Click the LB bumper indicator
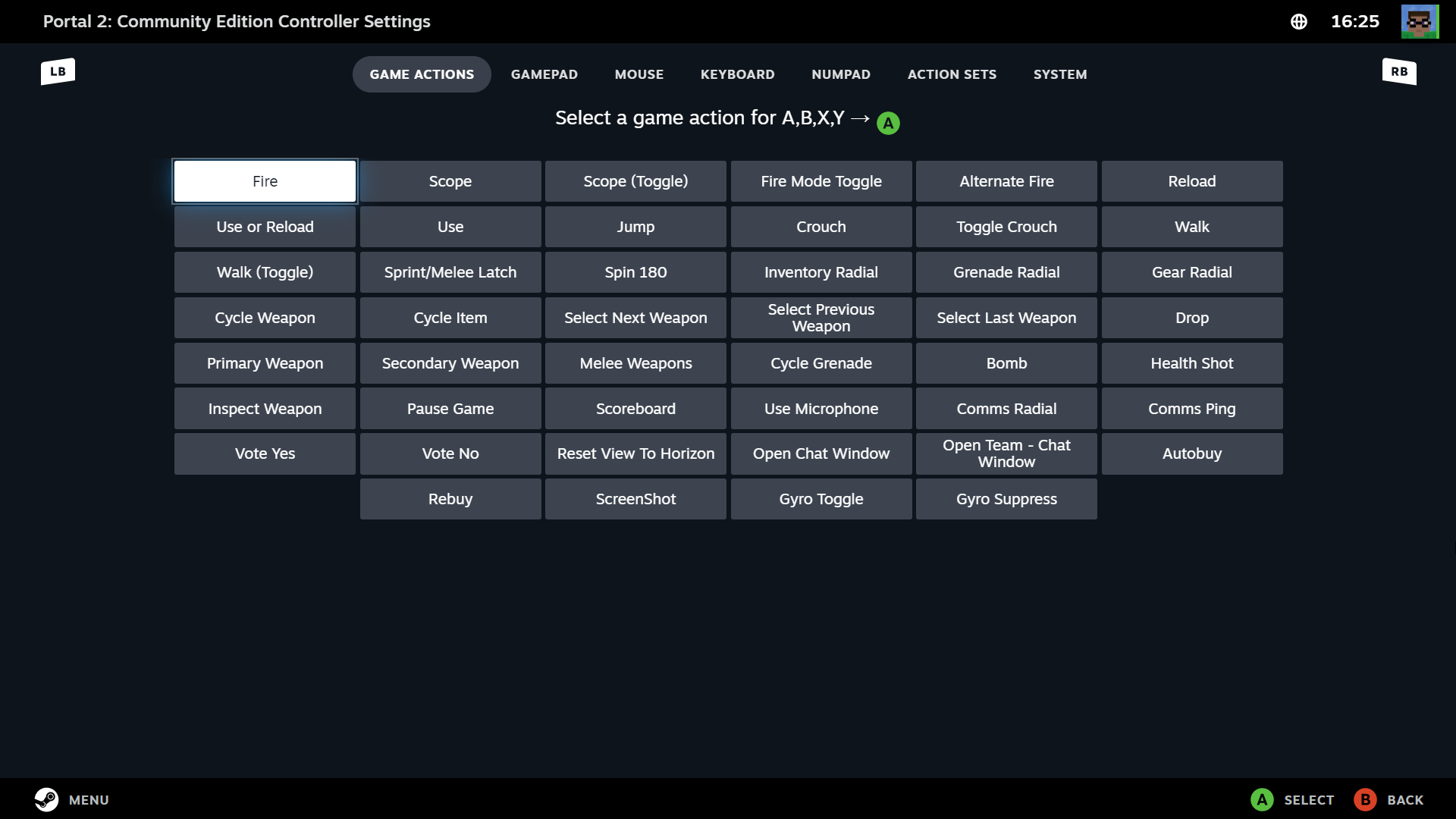Screen dimensions: 1456x819 click(58, 71)
